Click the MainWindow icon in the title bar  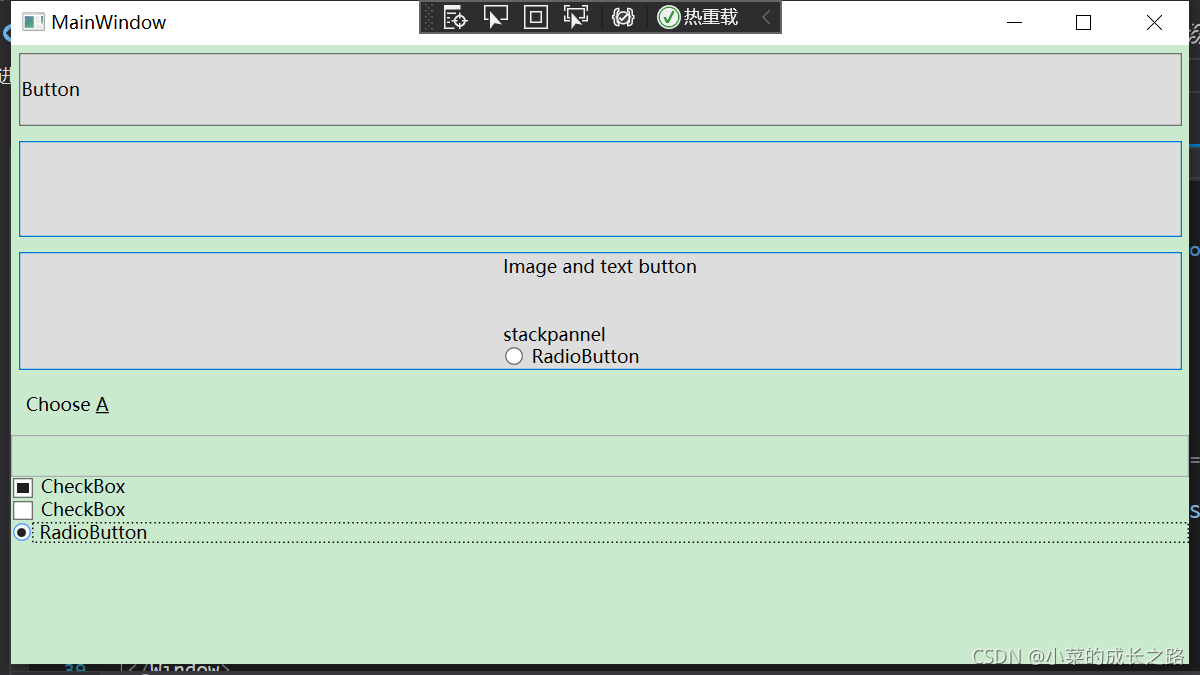(32, 21)
